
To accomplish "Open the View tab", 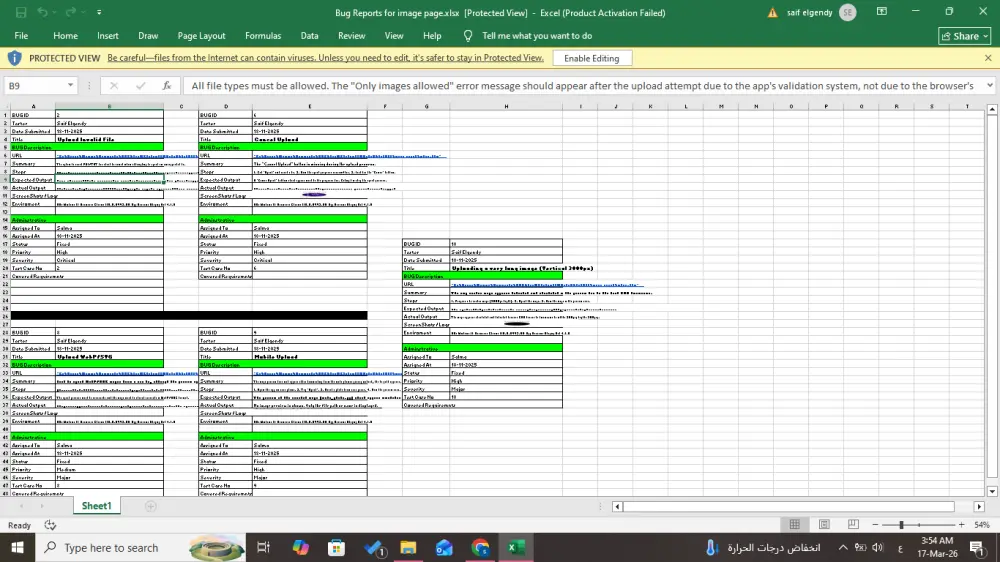I will (393, 36).
